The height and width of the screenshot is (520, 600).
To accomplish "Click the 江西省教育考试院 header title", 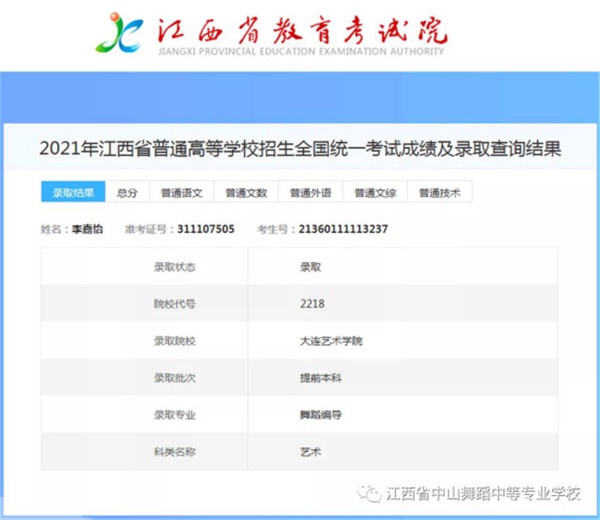I will pyautogui.click(x=302, y=30).
